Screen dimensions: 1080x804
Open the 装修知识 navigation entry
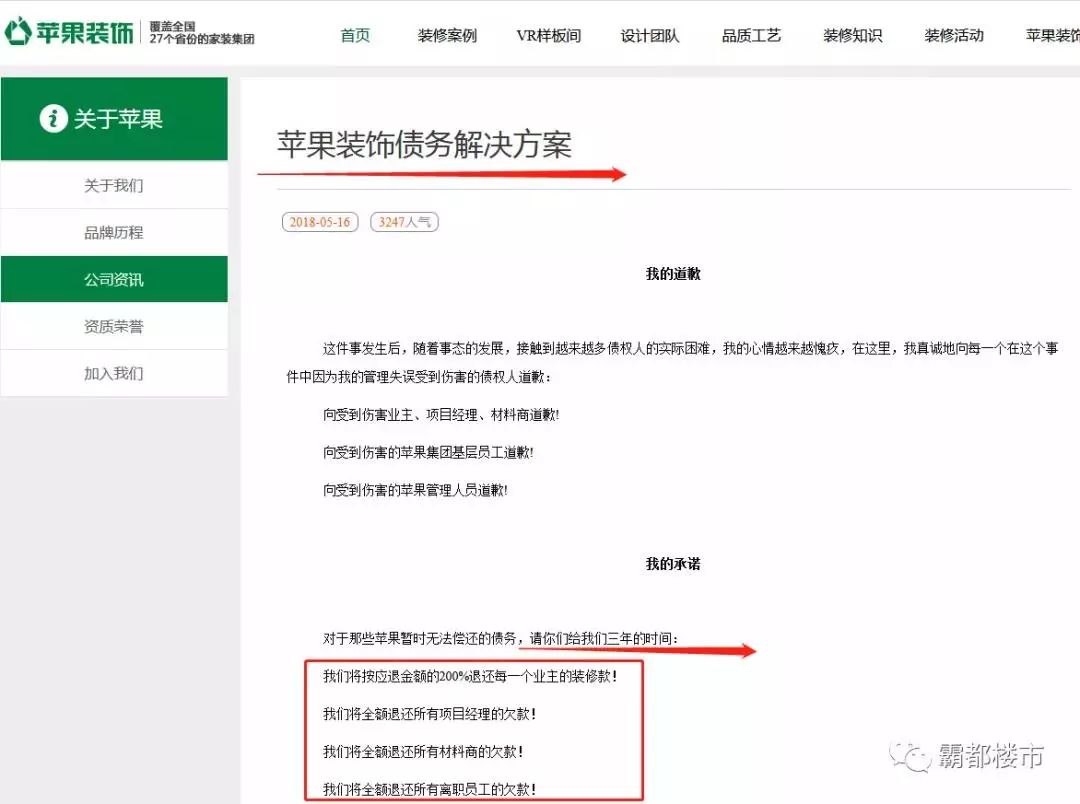[x=851, y=33]
